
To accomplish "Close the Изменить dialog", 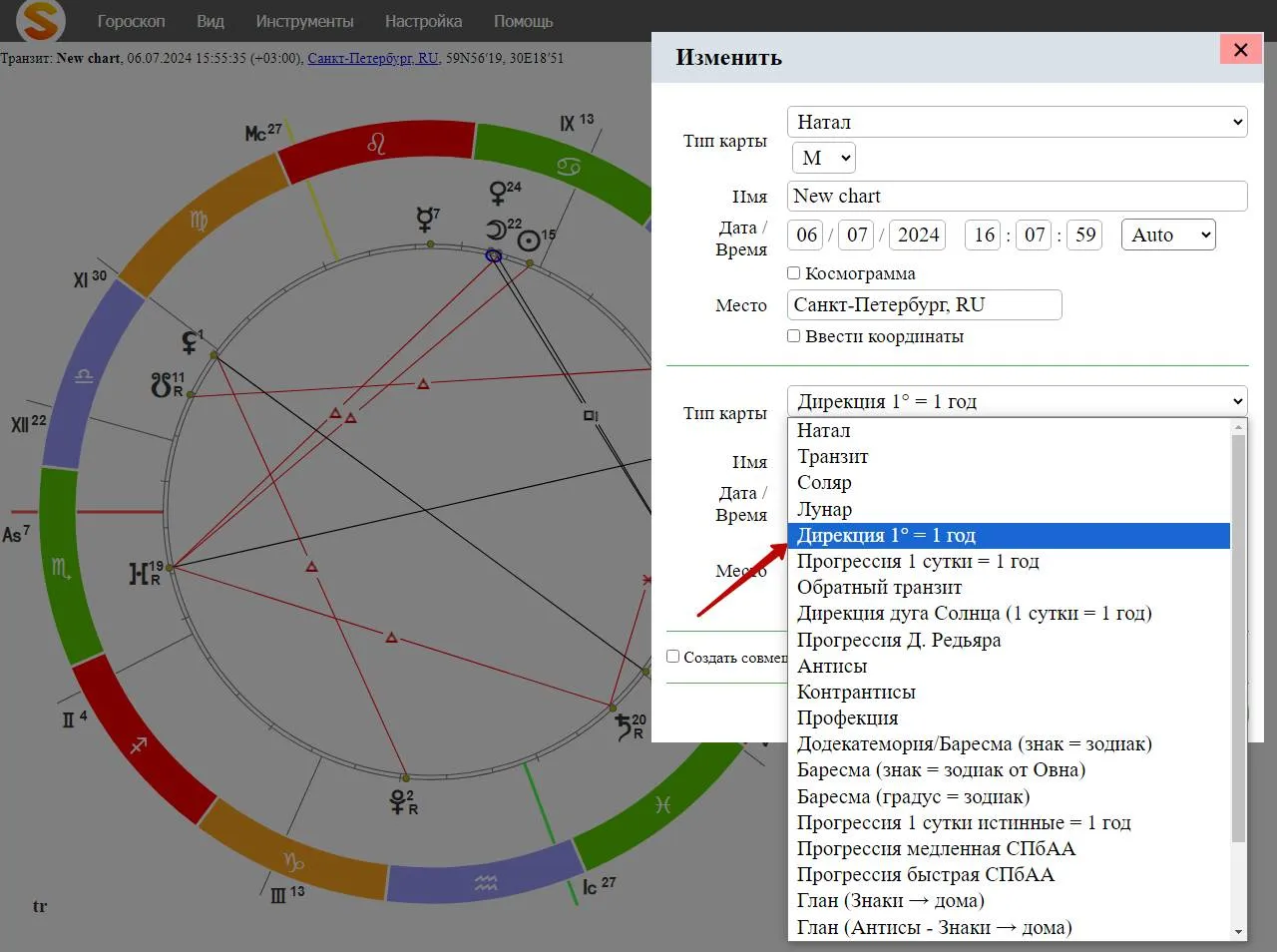I will (x=1240, y=50).
